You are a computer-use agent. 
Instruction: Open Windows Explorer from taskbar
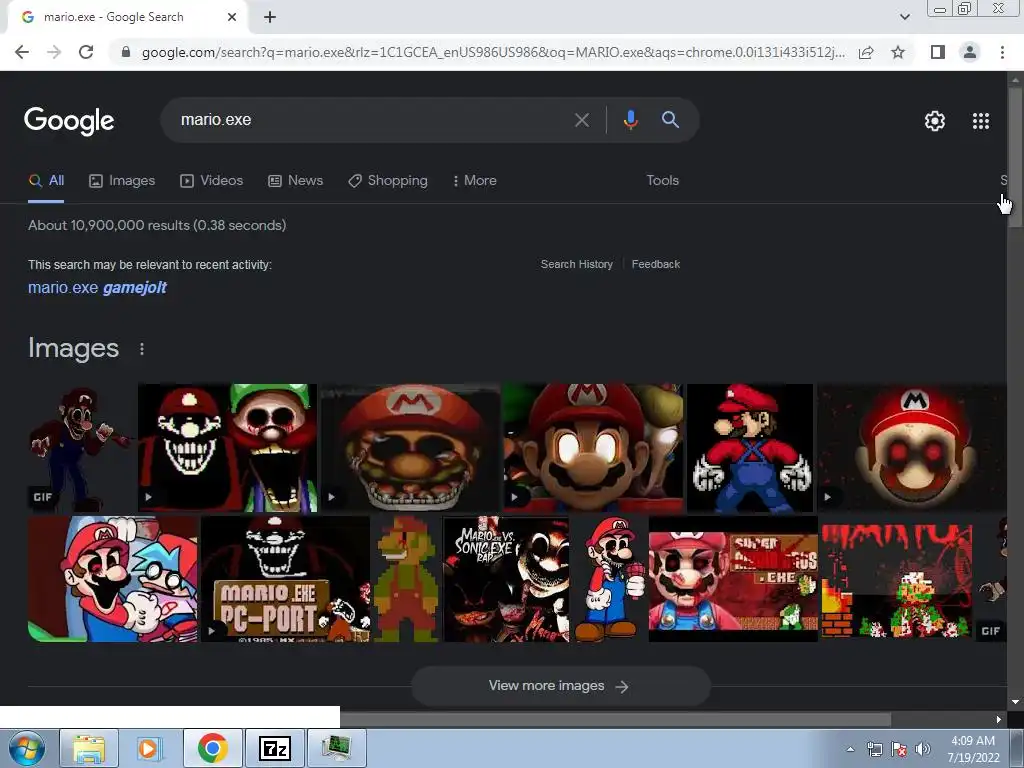coord(89,749)
